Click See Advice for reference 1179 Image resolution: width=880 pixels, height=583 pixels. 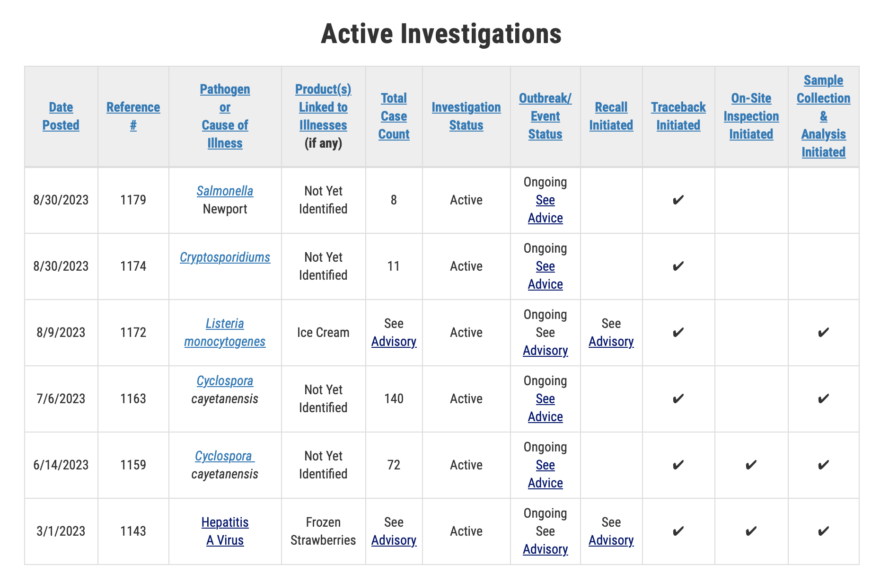pyautogui.click(x=545, y=209)
